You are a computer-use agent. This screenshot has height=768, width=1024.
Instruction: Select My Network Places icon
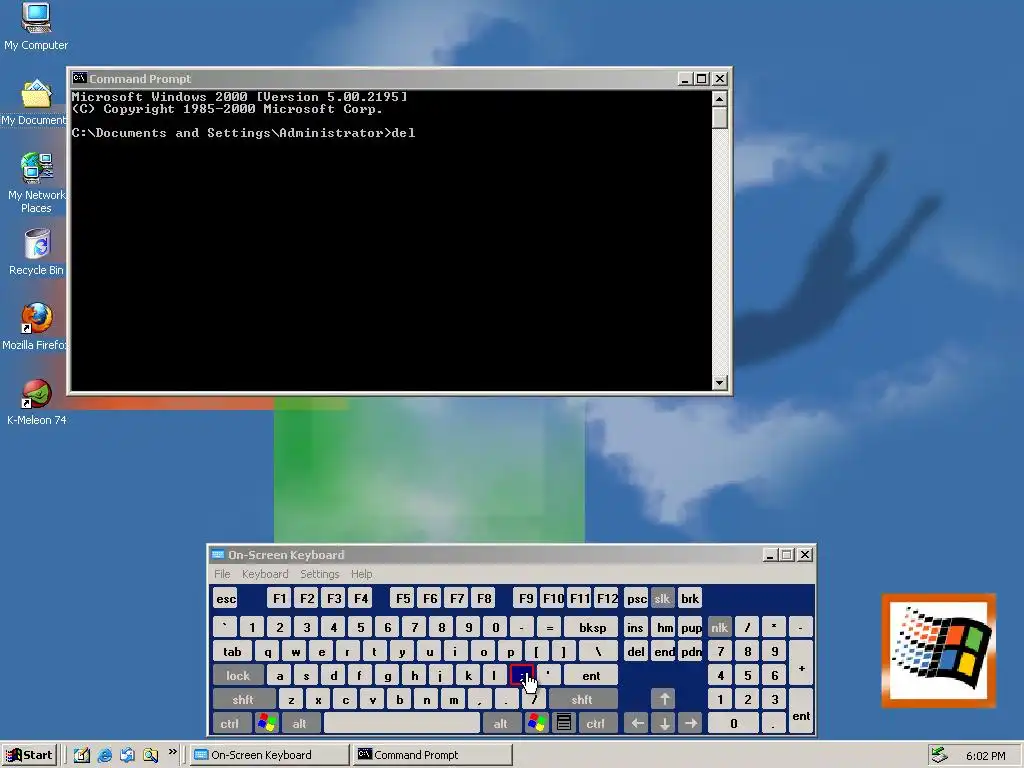pos(36,183)
